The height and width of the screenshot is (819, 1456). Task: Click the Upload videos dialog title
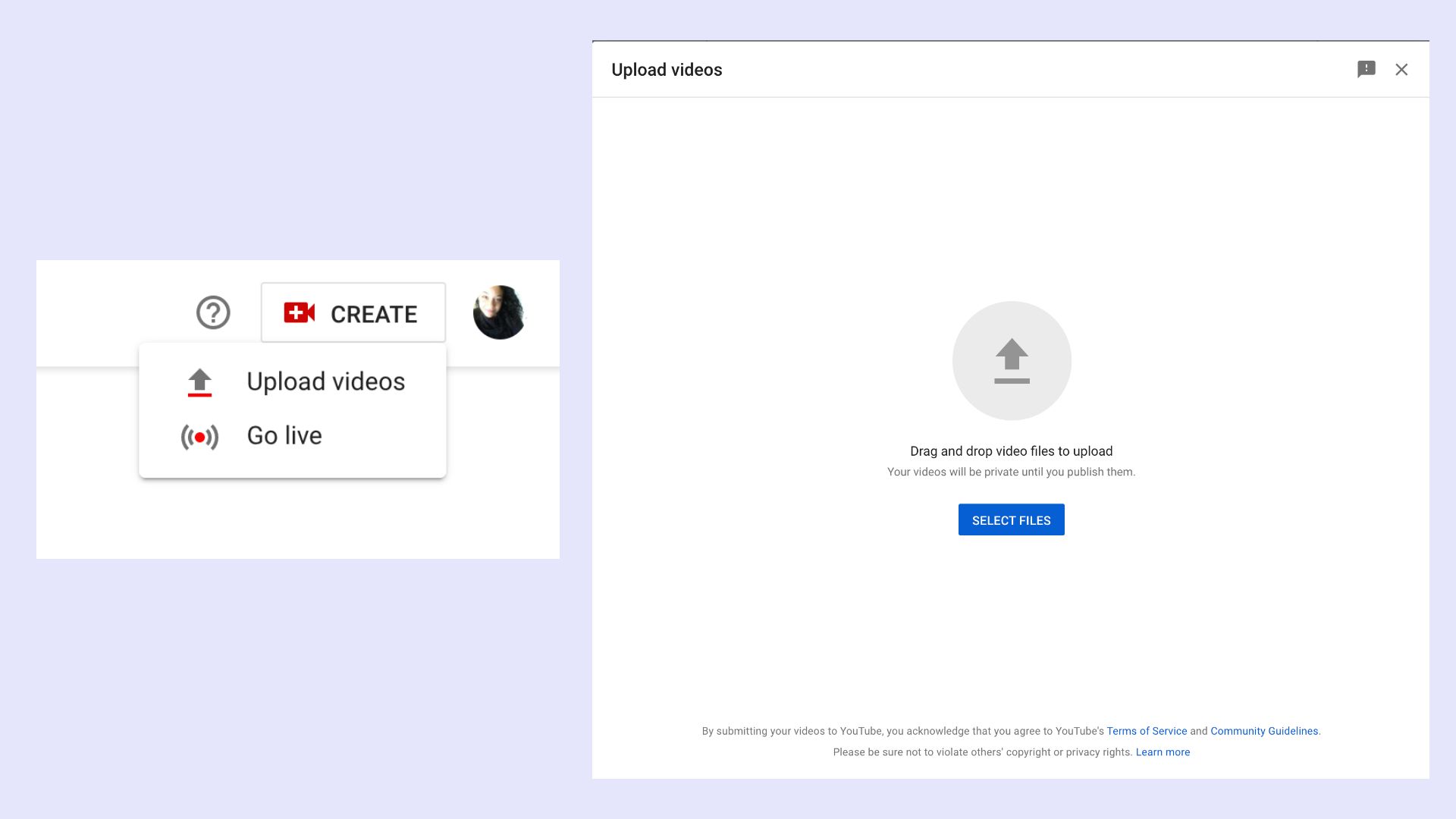pyautogui.click(x=667, y=70)
